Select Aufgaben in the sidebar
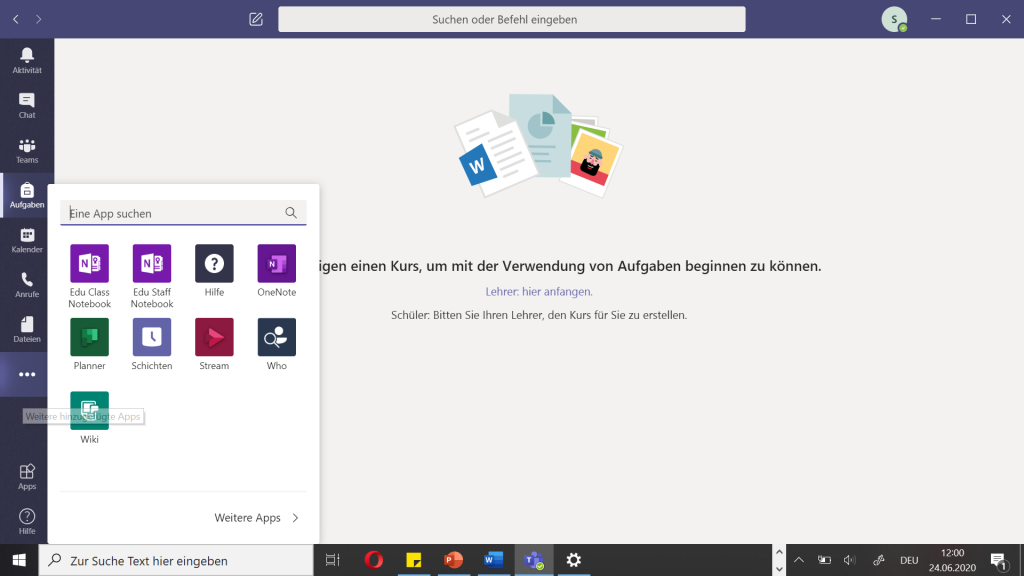Viewport: 1024px width, 576px height. 27,195
